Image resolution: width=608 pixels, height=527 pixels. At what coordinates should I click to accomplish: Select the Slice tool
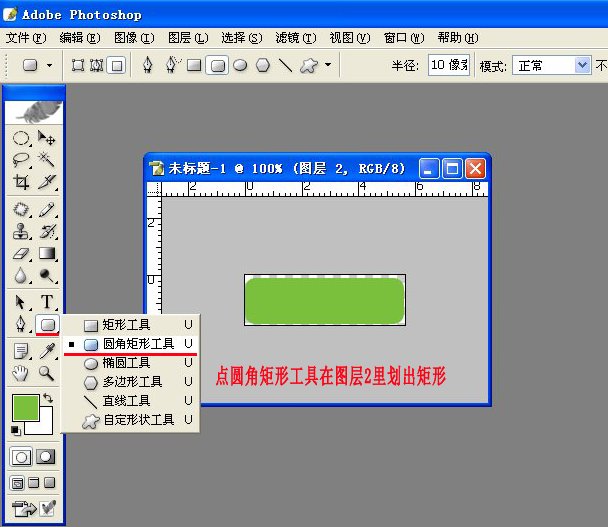pyautogui.click(x=47, y=181)
